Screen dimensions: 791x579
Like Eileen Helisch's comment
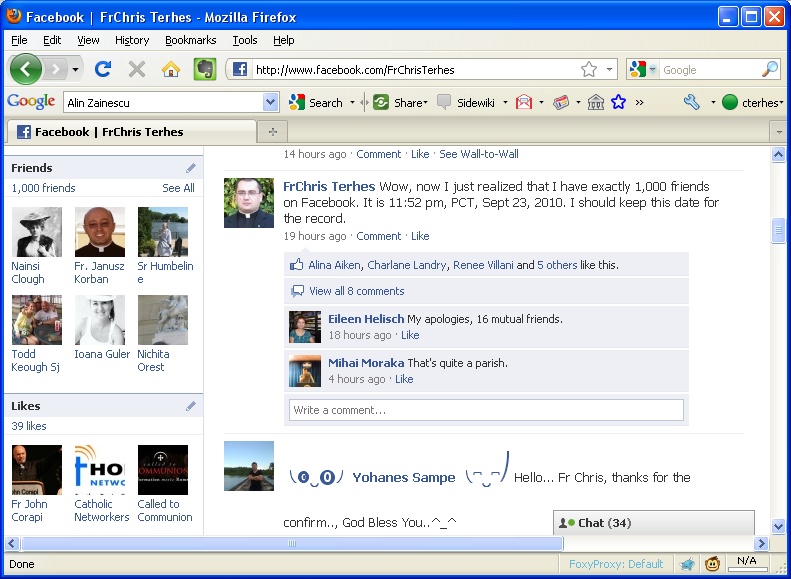pyautogui.click(x=410, y=335)
